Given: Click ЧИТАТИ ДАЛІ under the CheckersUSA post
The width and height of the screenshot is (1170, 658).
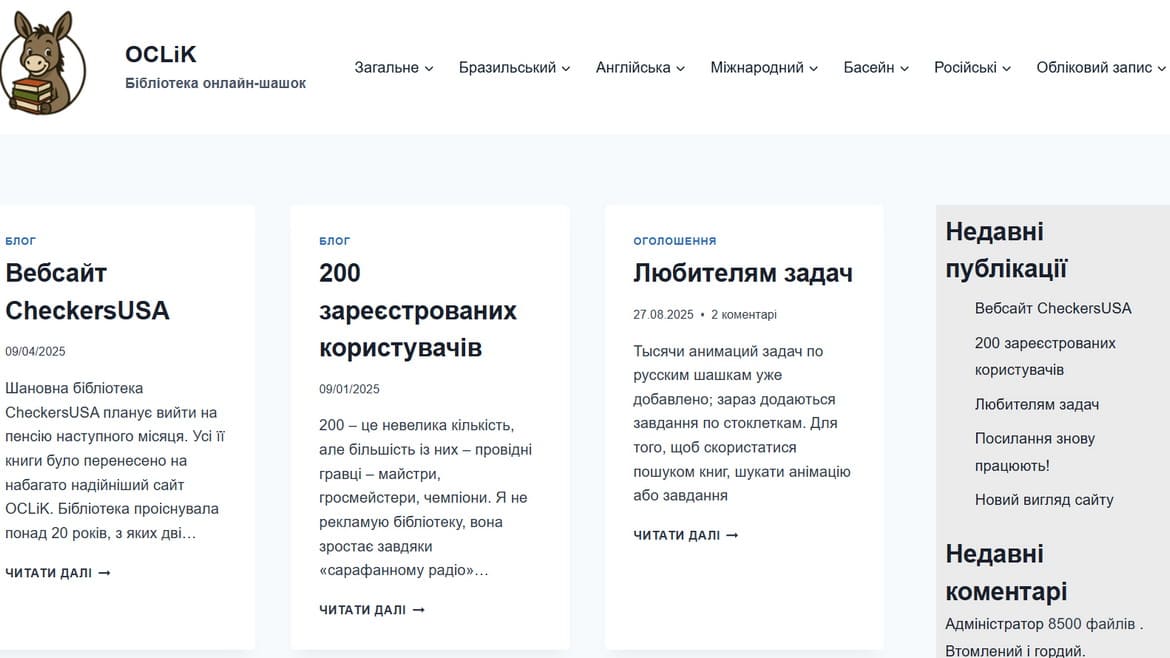Looking at the screenshot, I should tap(56, 572).
